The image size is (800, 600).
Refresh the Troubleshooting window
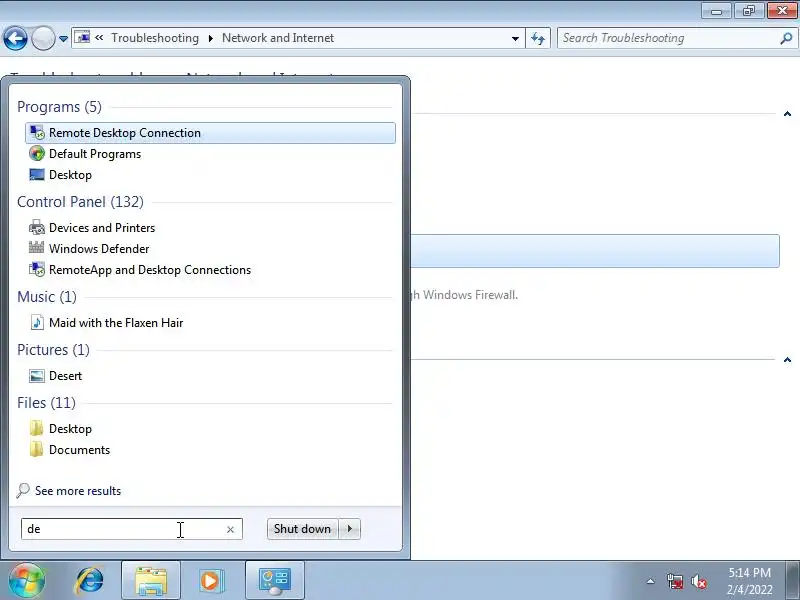[538, 38]
